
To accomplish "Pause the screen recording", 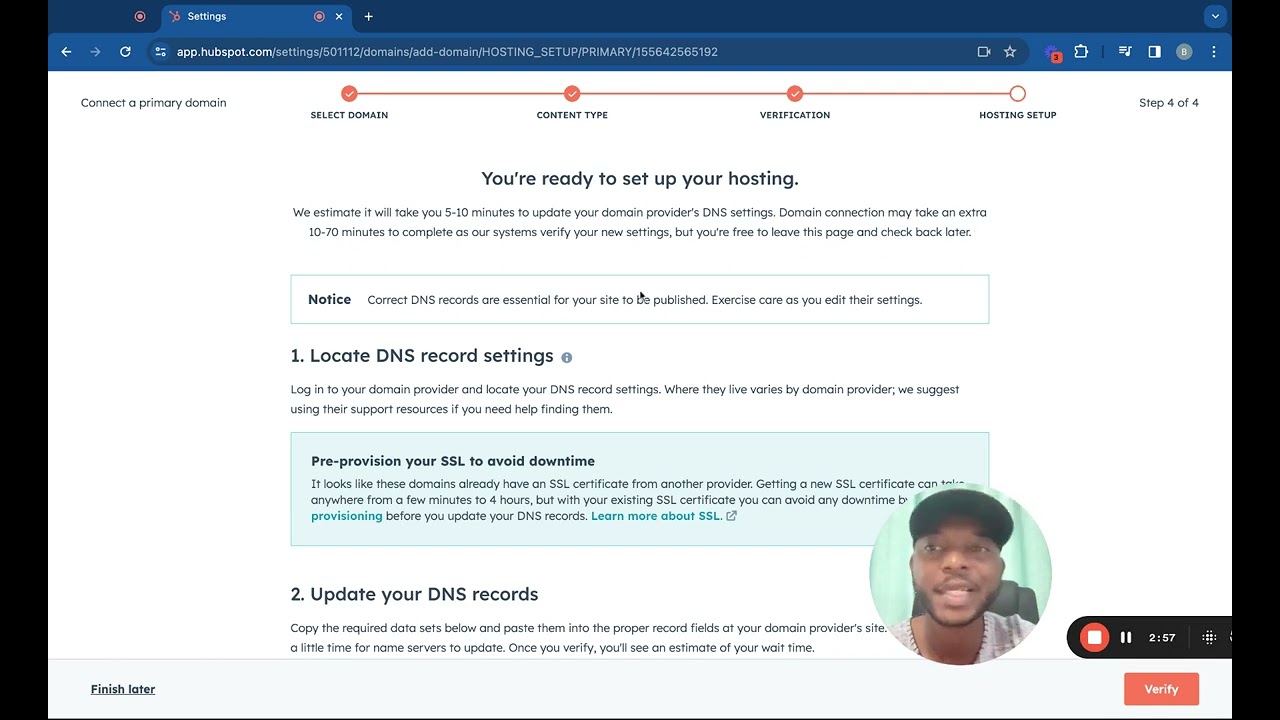I will coord(1126,637).
